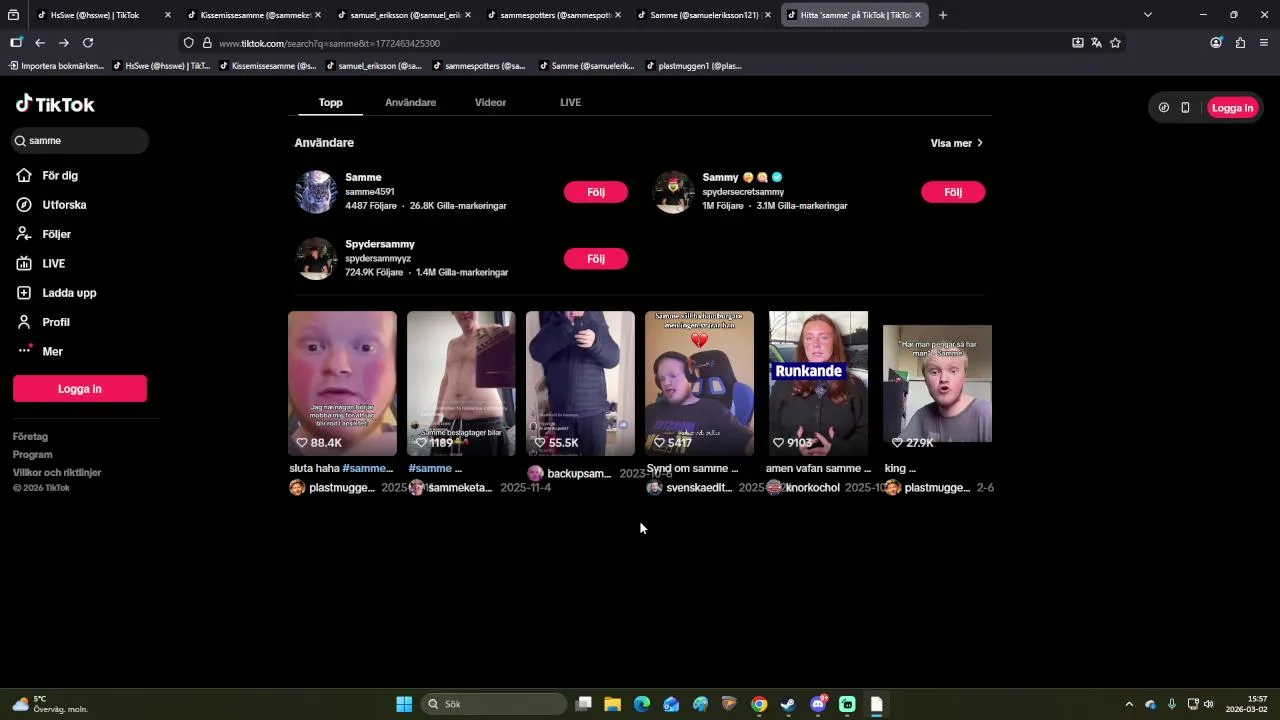Image resolution: width=1280 pixels, height=720 pixels.
Task: Click the TikTok logo
Action: click(x=55, y=104)
